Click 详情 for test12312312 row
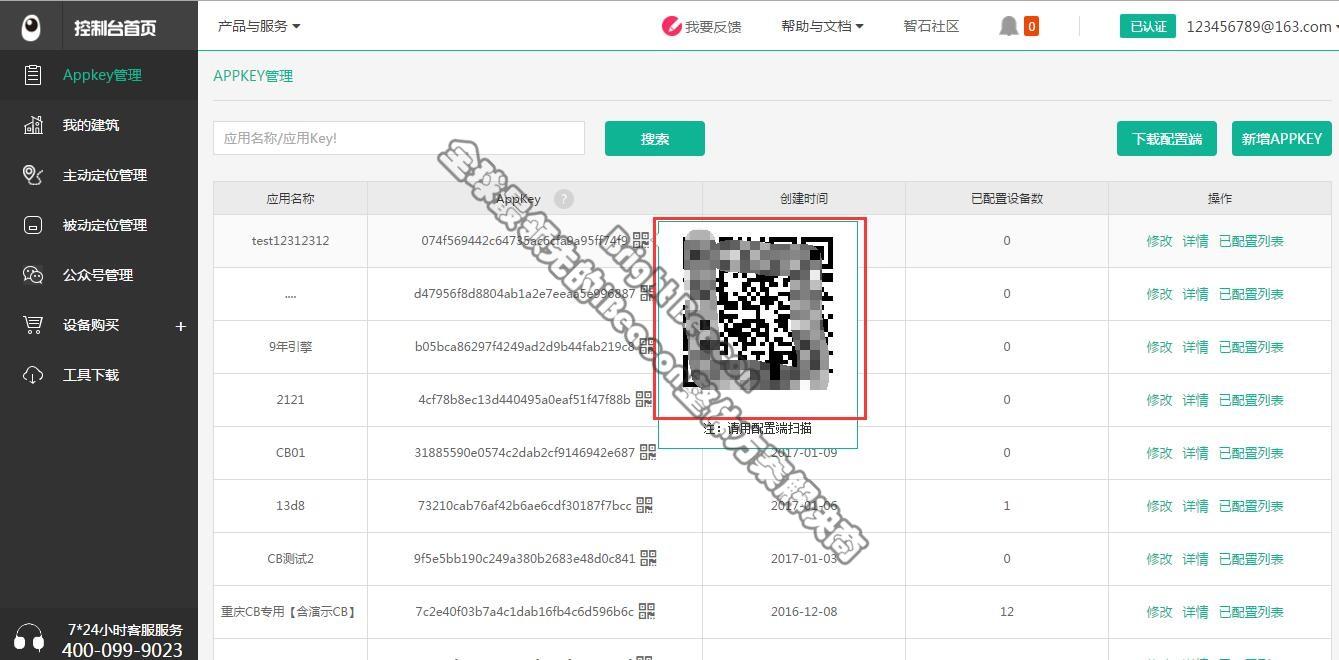This screenshot has width=1339, height=660. (1195, 240)
